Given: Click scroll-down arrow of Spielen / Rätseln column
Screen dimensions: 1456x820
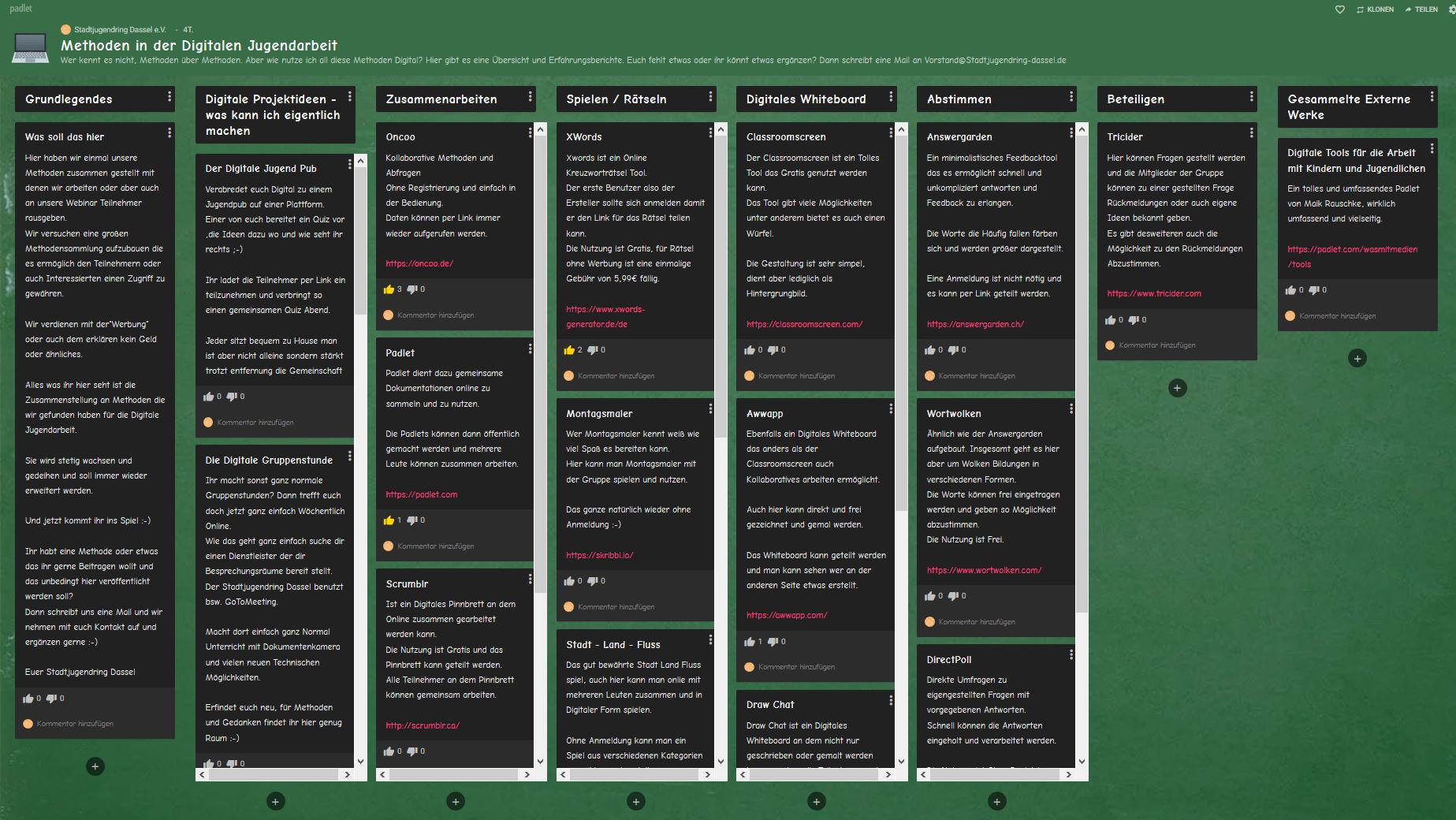Looking at the screenshot, I should tap(721, 762).
